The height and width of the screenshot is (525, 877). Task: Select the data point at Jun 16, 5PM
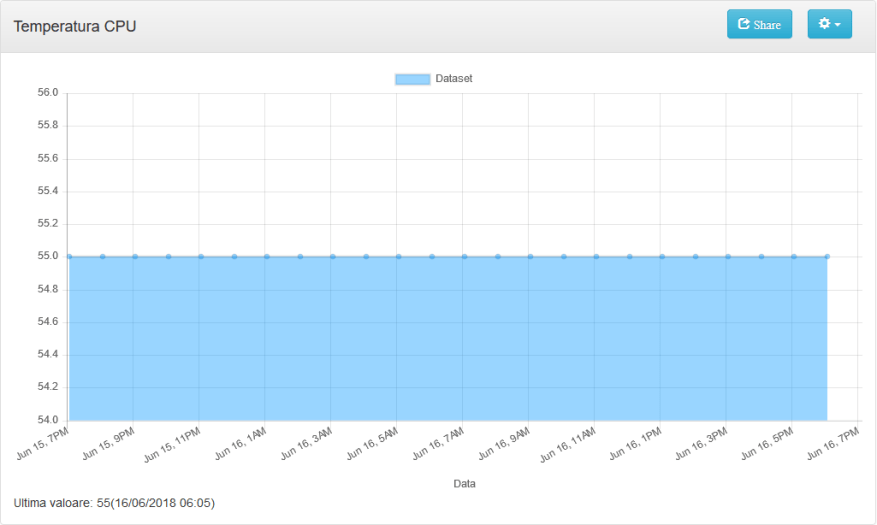pos(794,257)
